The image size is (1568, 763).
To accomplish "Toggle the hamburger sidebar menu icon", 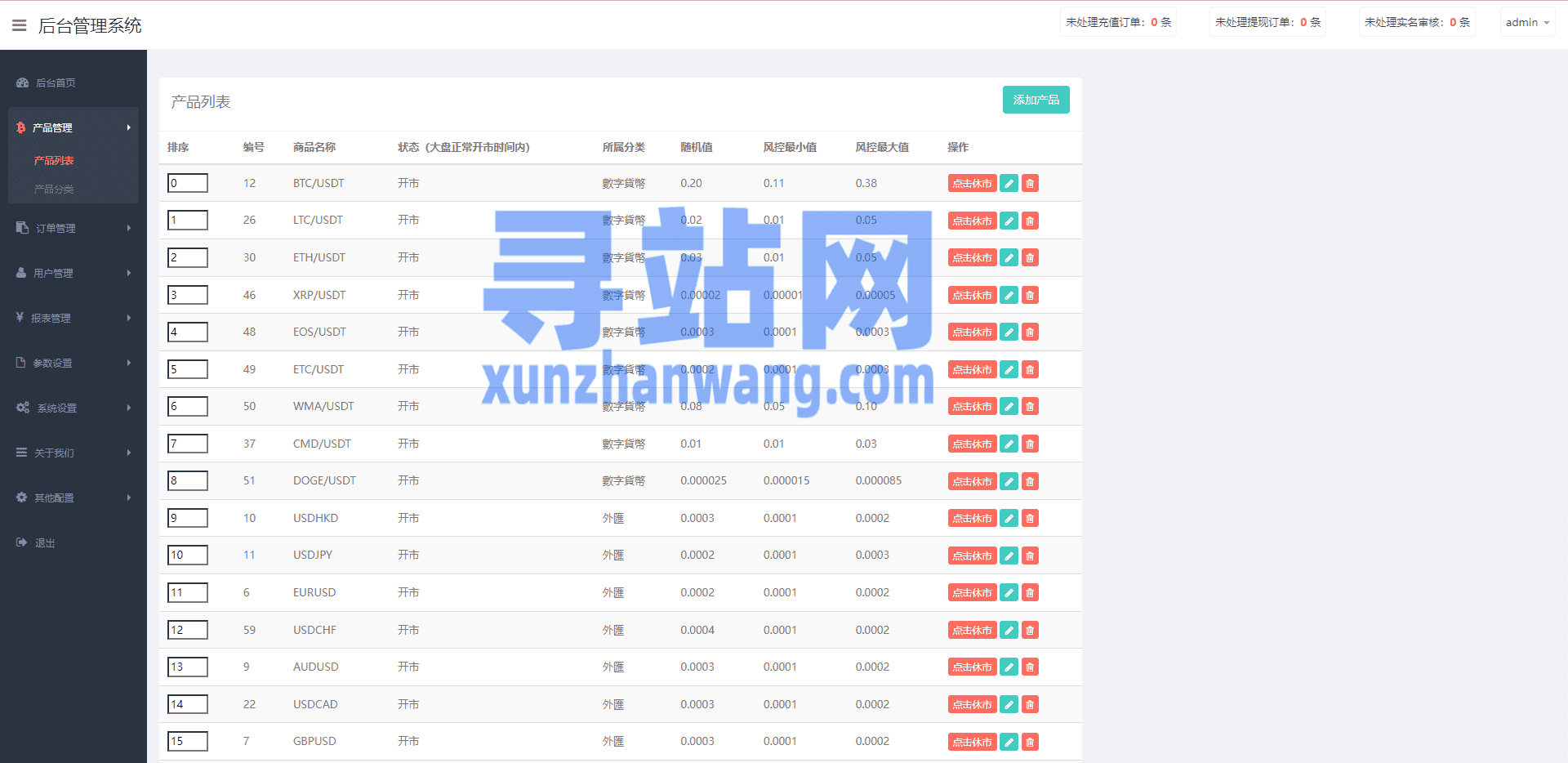I will tap(20, 25).
